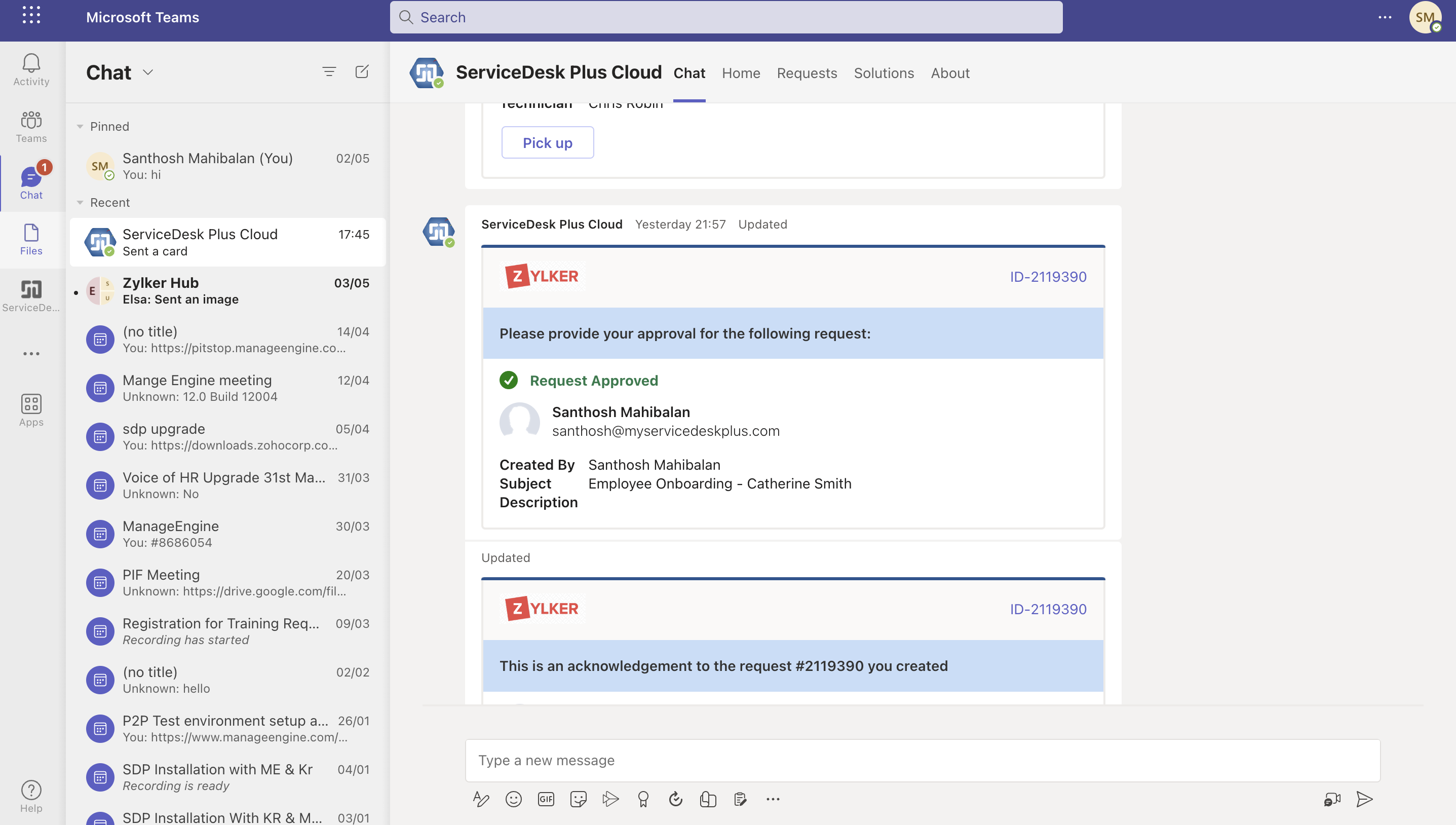The height and width of the screenshot is (825, 1456).
Task: Expand the Chat title dropdown chevron
Action: [148, 72]
